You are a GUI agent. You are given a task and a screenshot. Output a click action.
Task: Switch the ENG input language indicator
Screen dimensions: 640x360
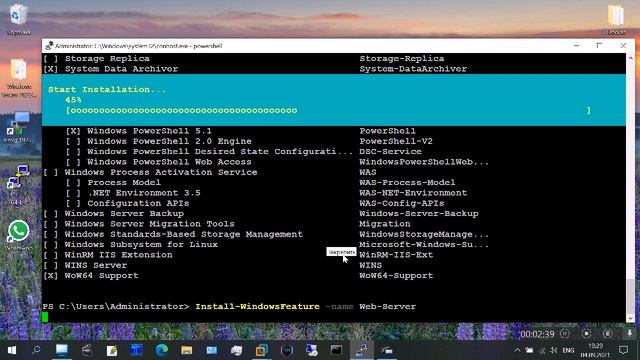pos(568,350)
